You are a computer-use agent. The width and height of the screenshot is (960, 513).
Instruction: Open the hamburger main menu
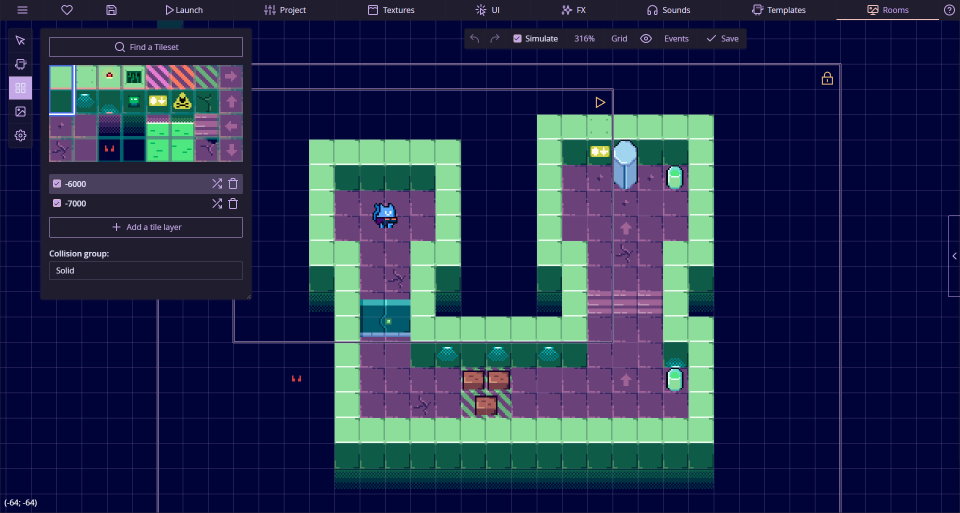click(22, 10)
